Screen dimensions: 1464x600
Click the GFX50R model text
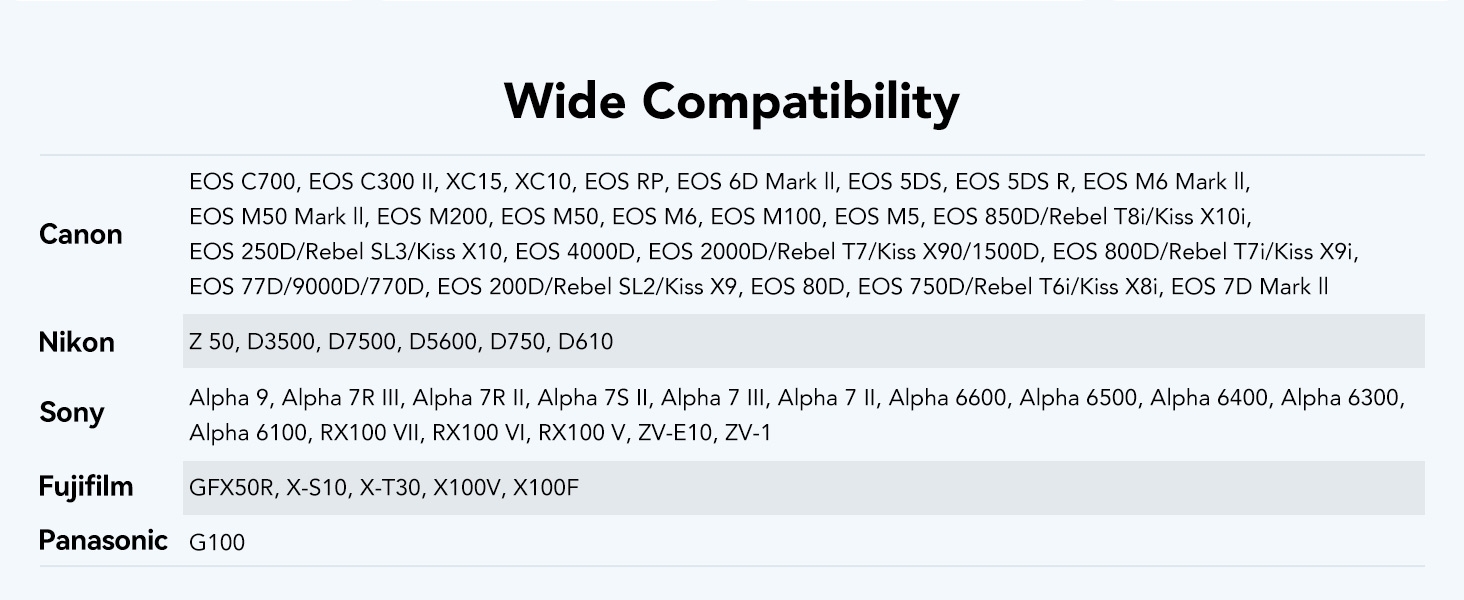coord(232,488)
